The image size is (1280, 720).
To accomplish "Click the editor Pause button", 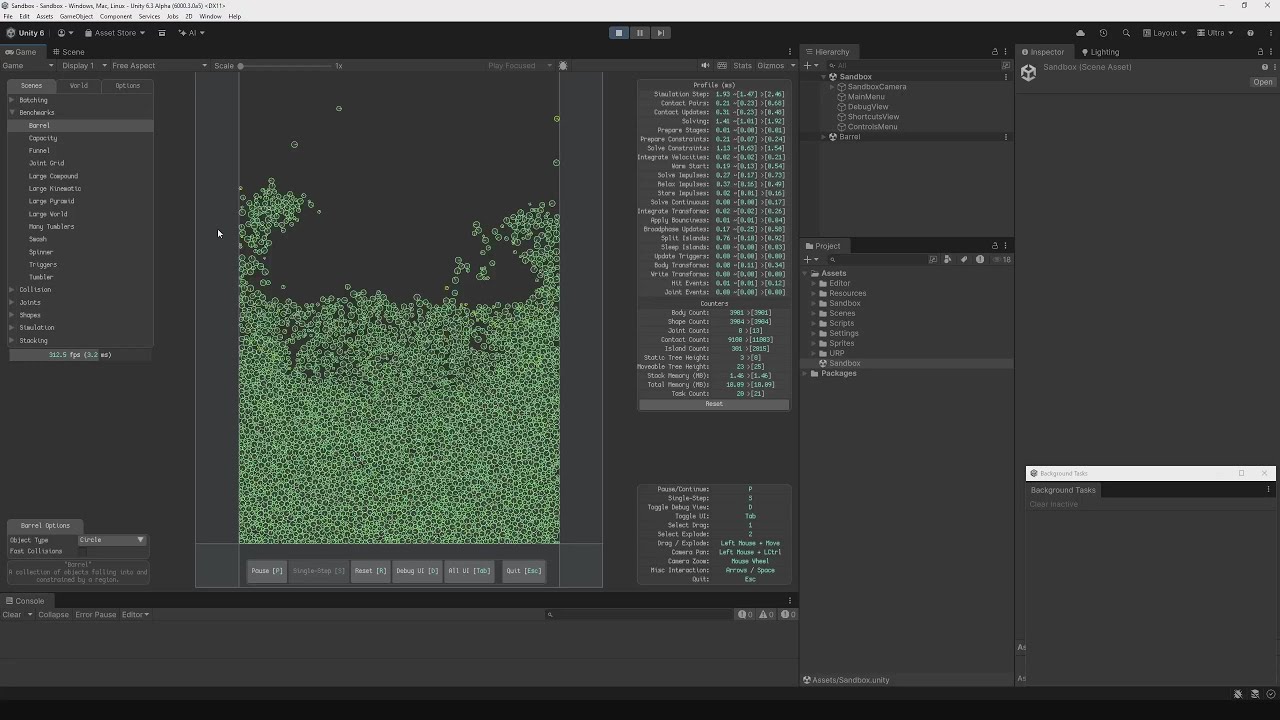I will click(640, 33).
